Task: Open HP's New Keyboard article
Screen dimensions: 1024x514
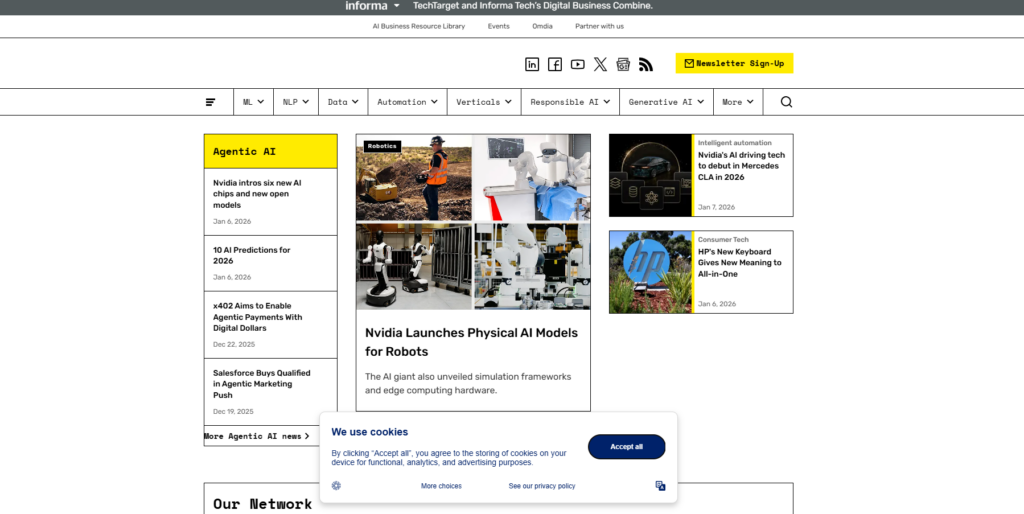Action: click(x=739, y=263)
